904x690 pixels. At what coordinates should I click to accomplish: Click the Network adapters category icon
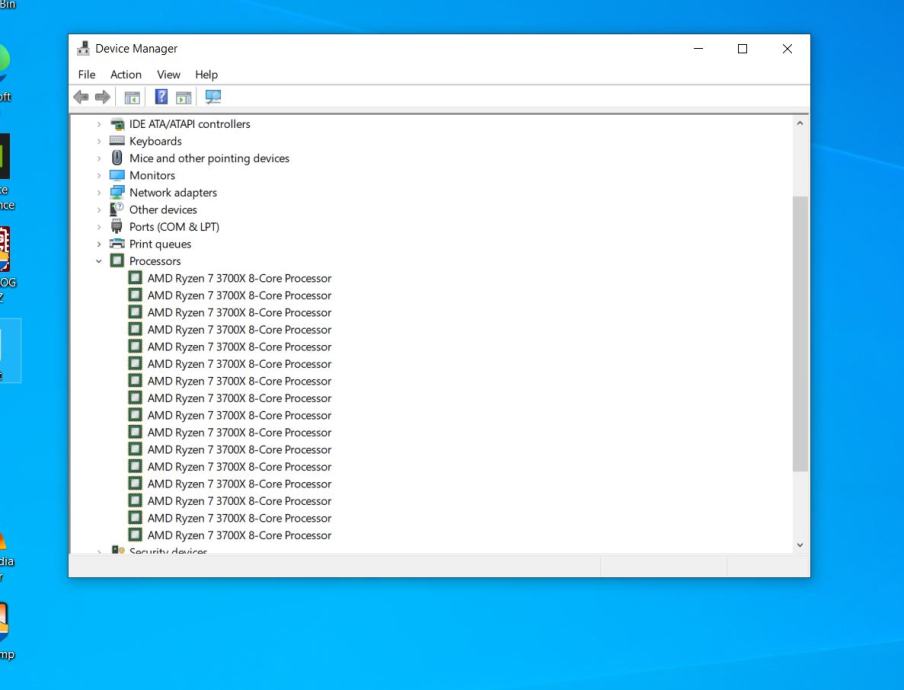[117, 192]
